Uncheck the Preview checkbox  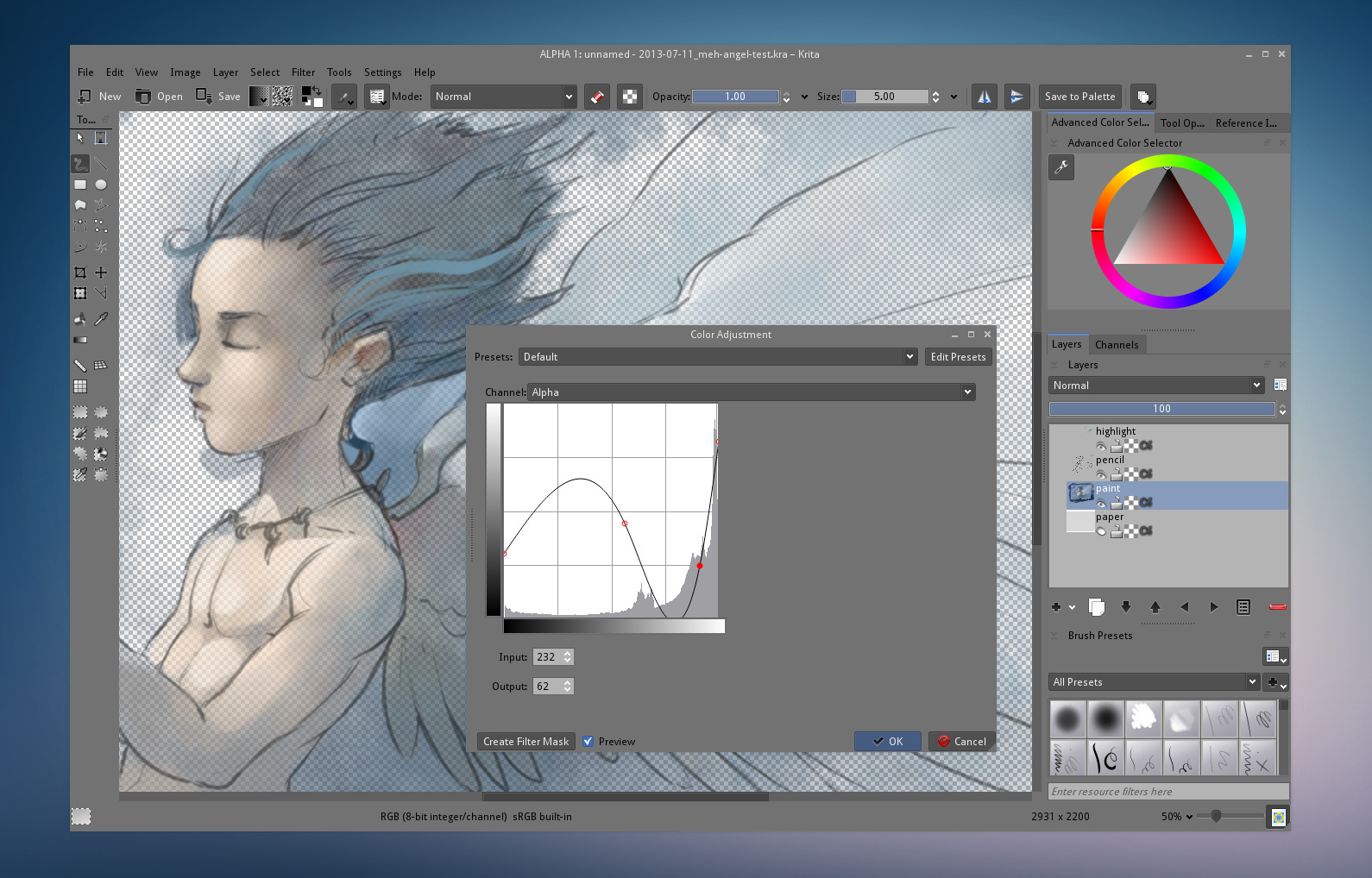(588, 742)
